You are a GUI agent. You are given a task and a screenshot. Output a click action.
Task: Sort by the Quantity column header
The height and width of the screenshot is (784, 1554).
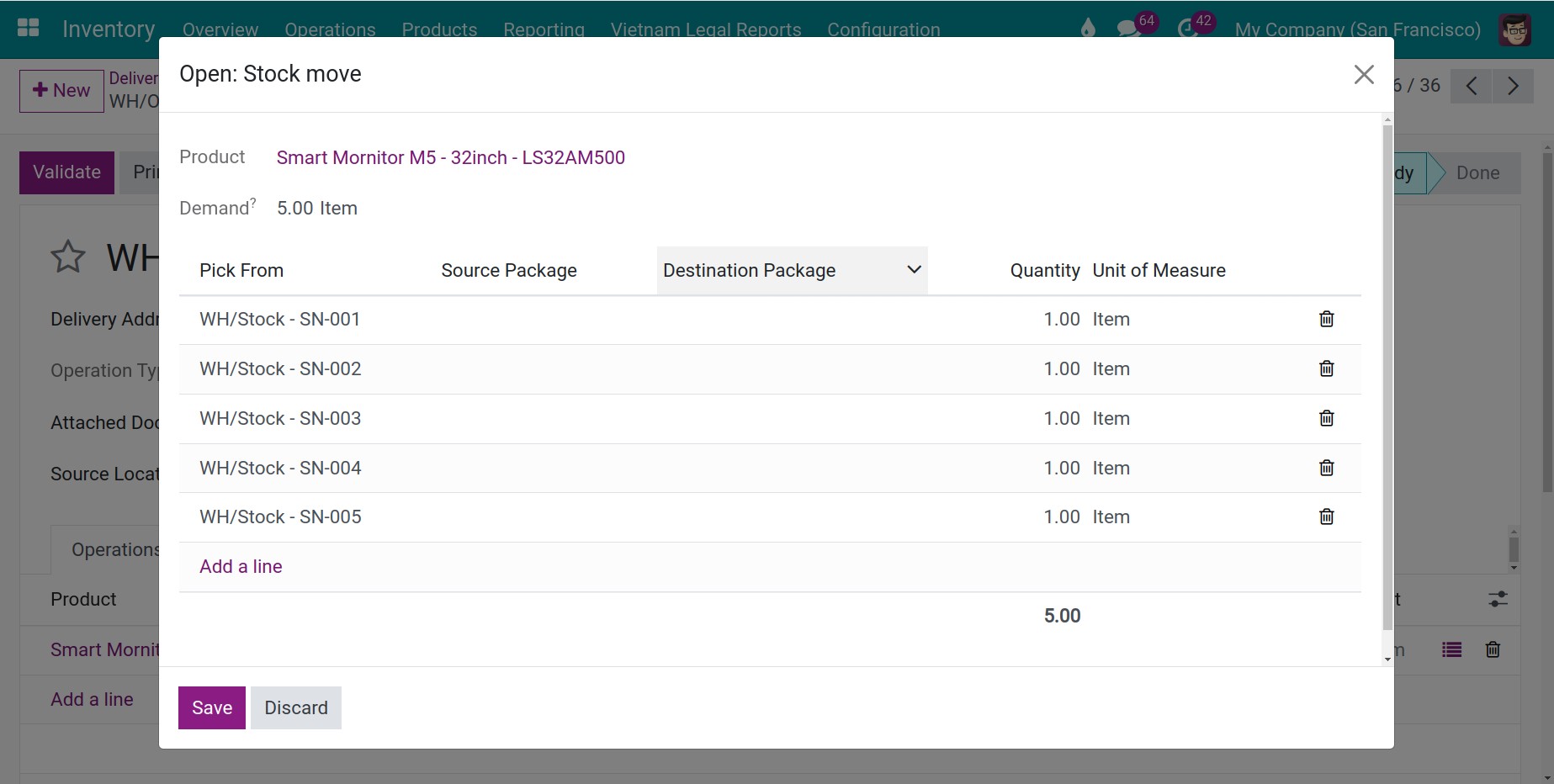(x=1045, y=270)
